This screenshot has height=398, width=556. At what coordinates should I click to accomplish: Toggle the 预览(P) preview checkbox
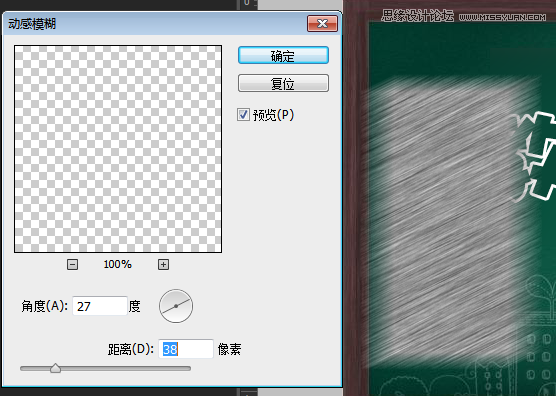(243, 115)
